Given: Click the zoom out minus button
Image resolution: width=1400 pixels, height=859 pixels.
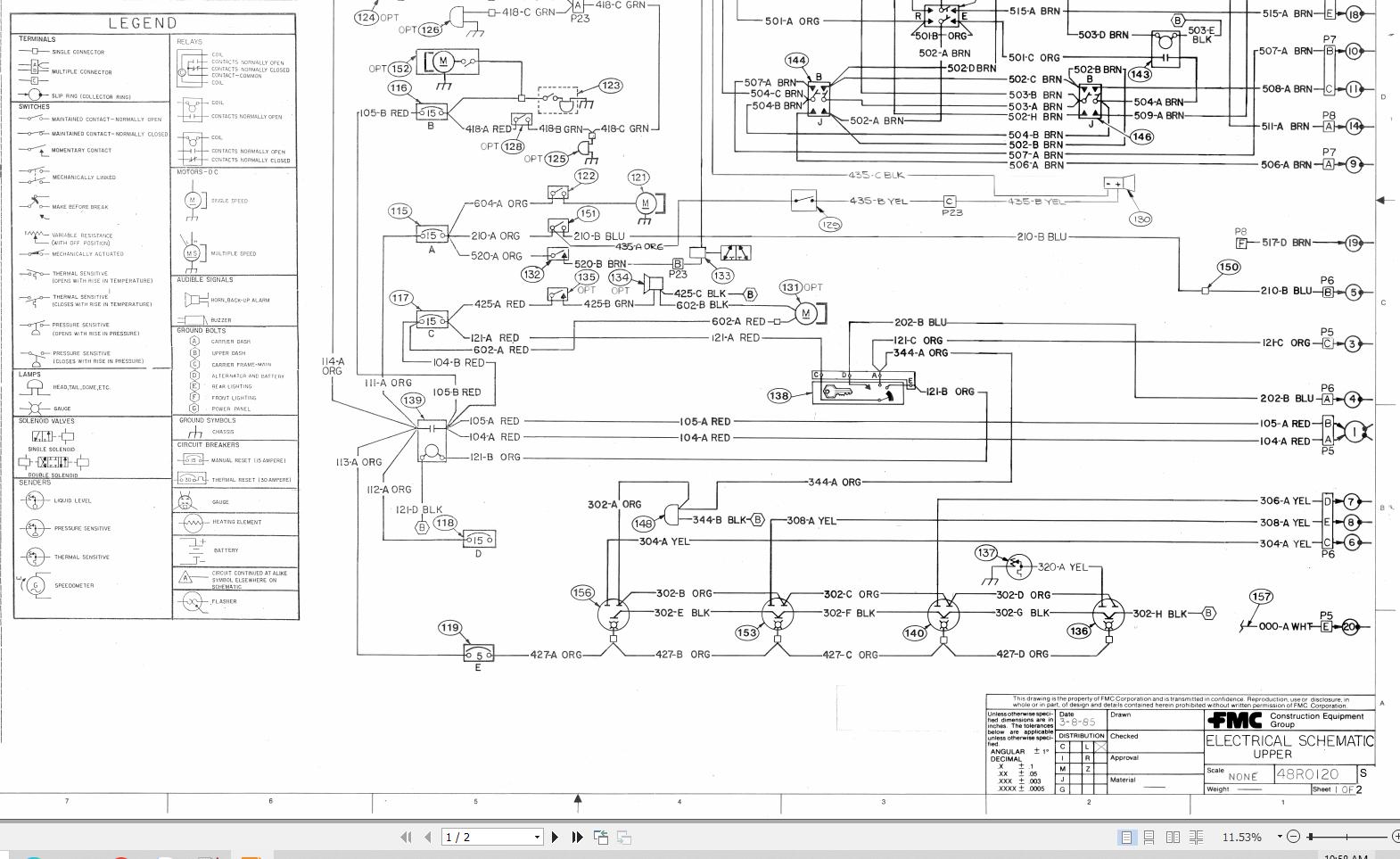Looking at the screenshot, I should [1294, 837].
